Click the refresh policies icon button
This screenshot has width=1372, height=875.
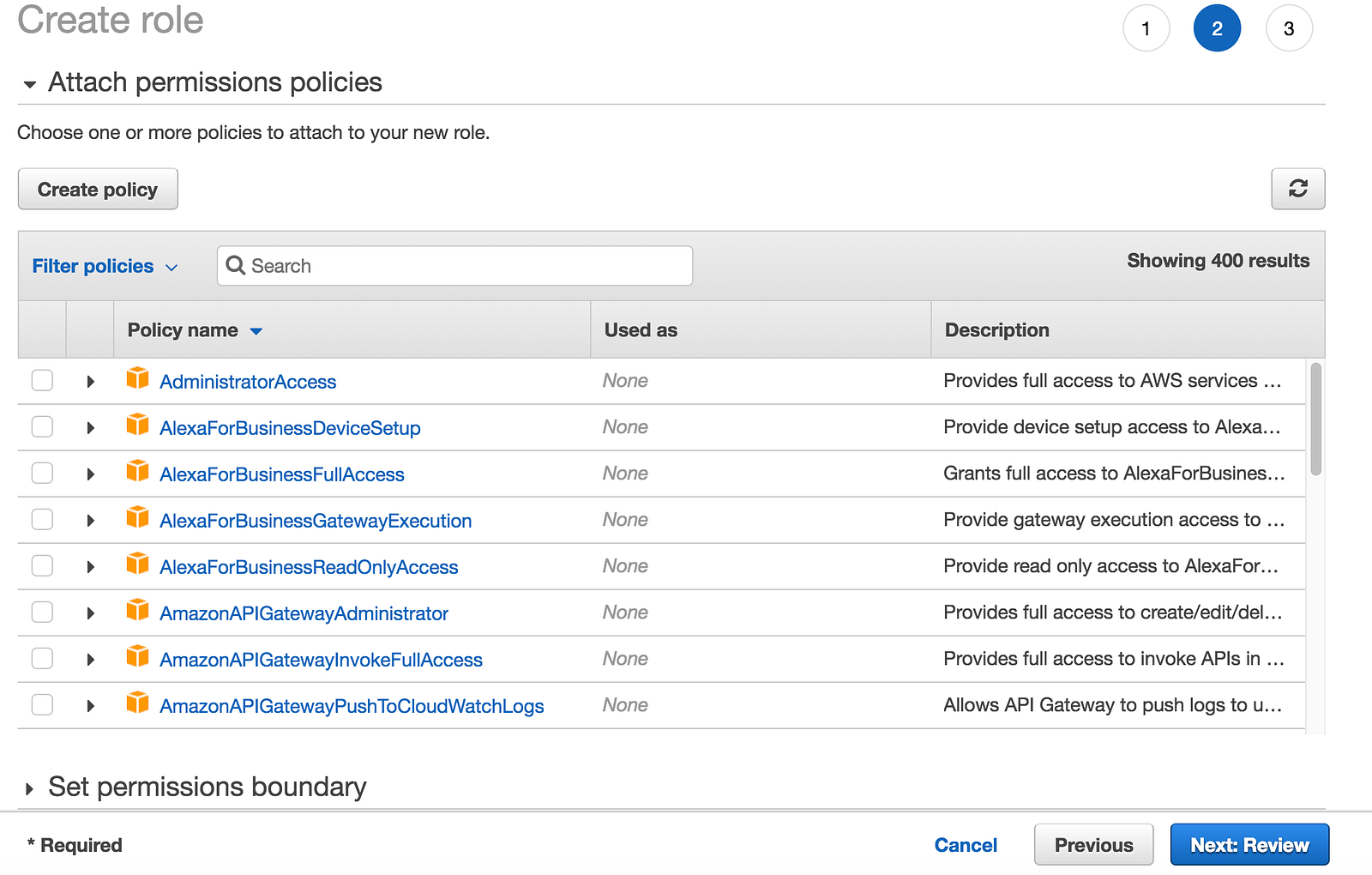[x=1297, y=189]
